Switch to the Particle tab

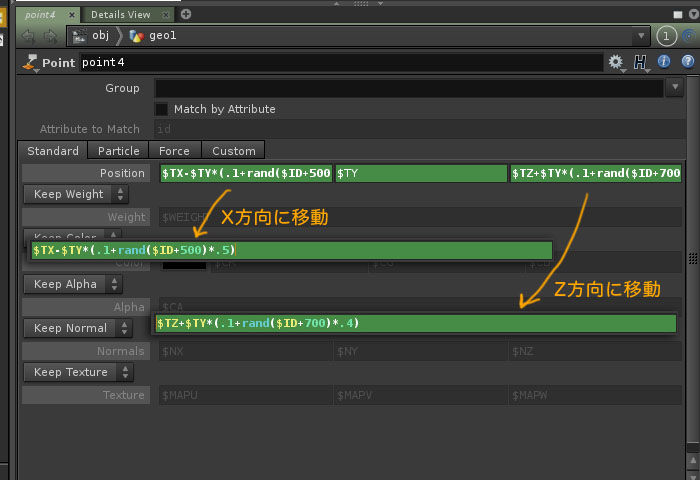tap(118, 151)
